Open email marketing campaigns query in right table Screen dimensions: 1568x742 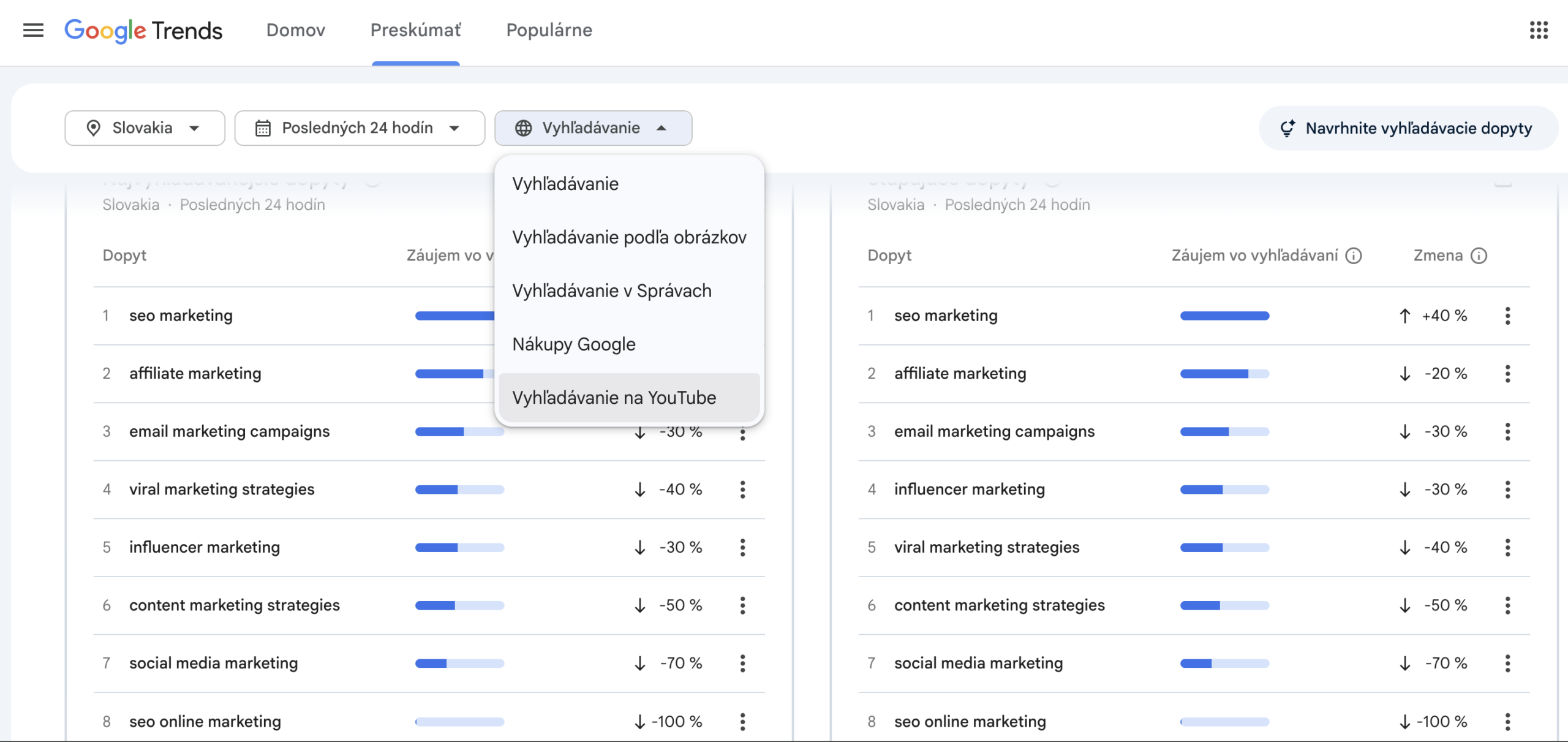(x=994, y=431)
